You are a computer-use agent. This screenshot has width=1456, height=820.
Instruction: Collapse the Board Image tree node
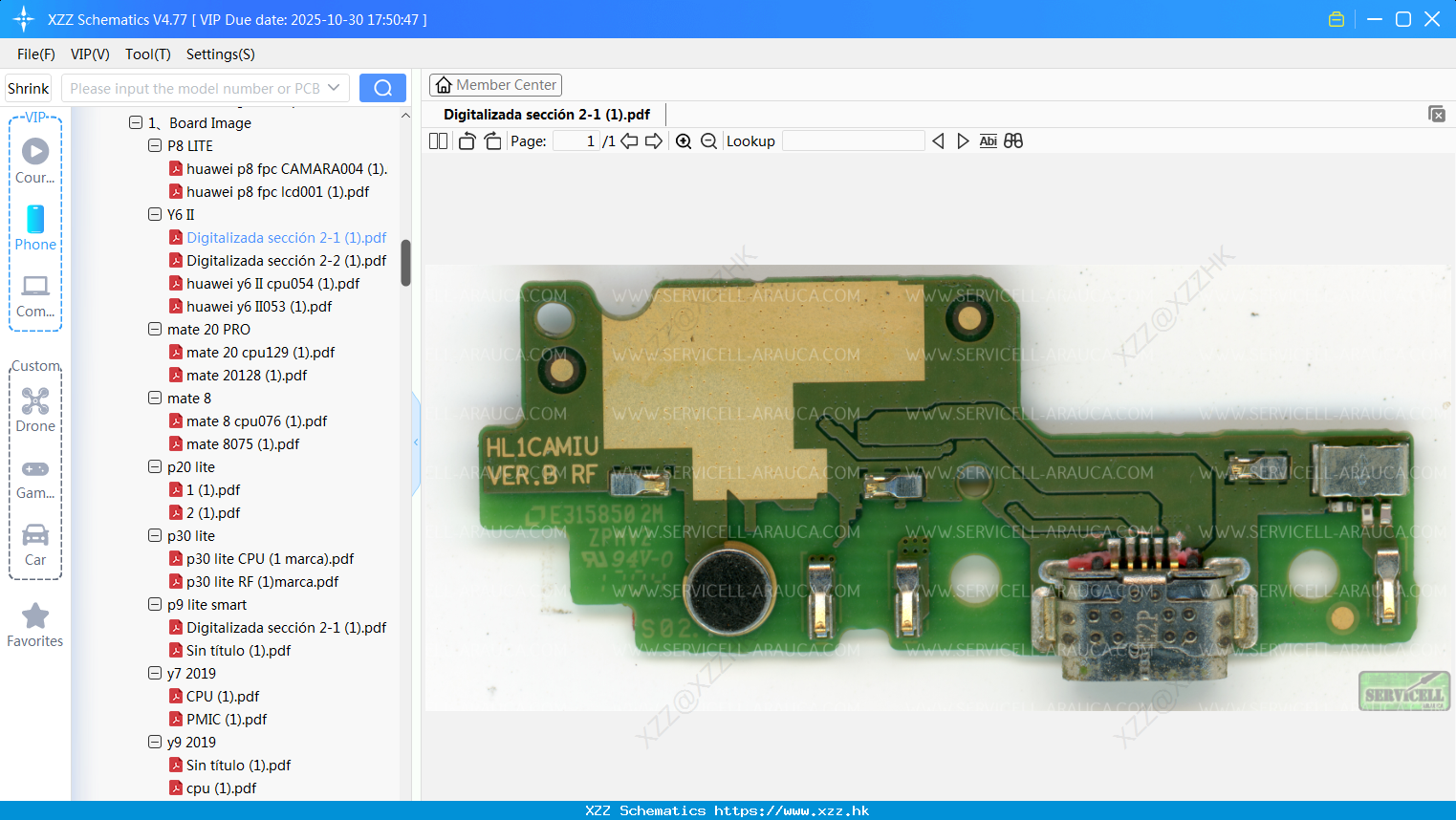(136, 122)
